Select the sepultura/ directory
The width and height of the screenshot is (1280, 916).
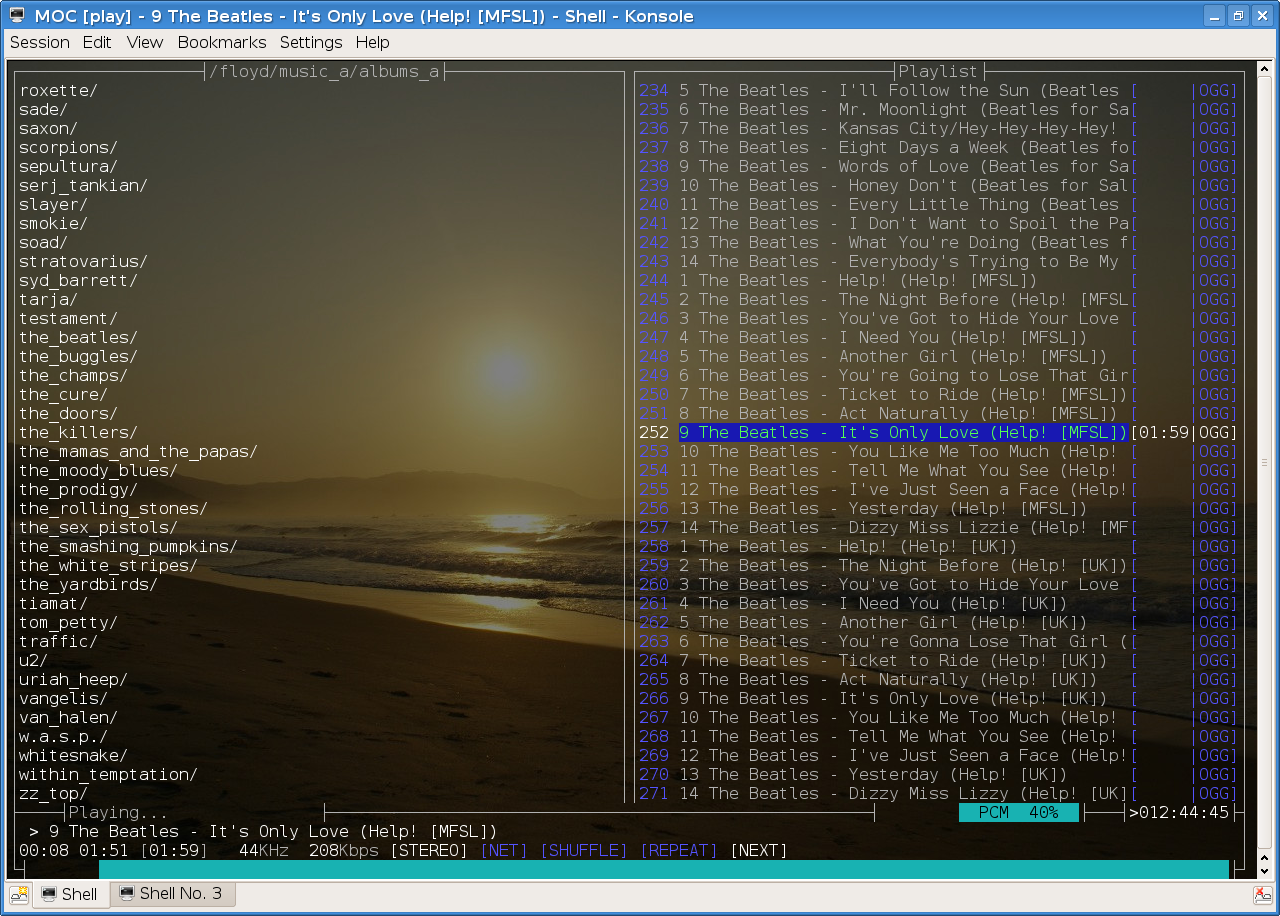[x=68, y=166]
